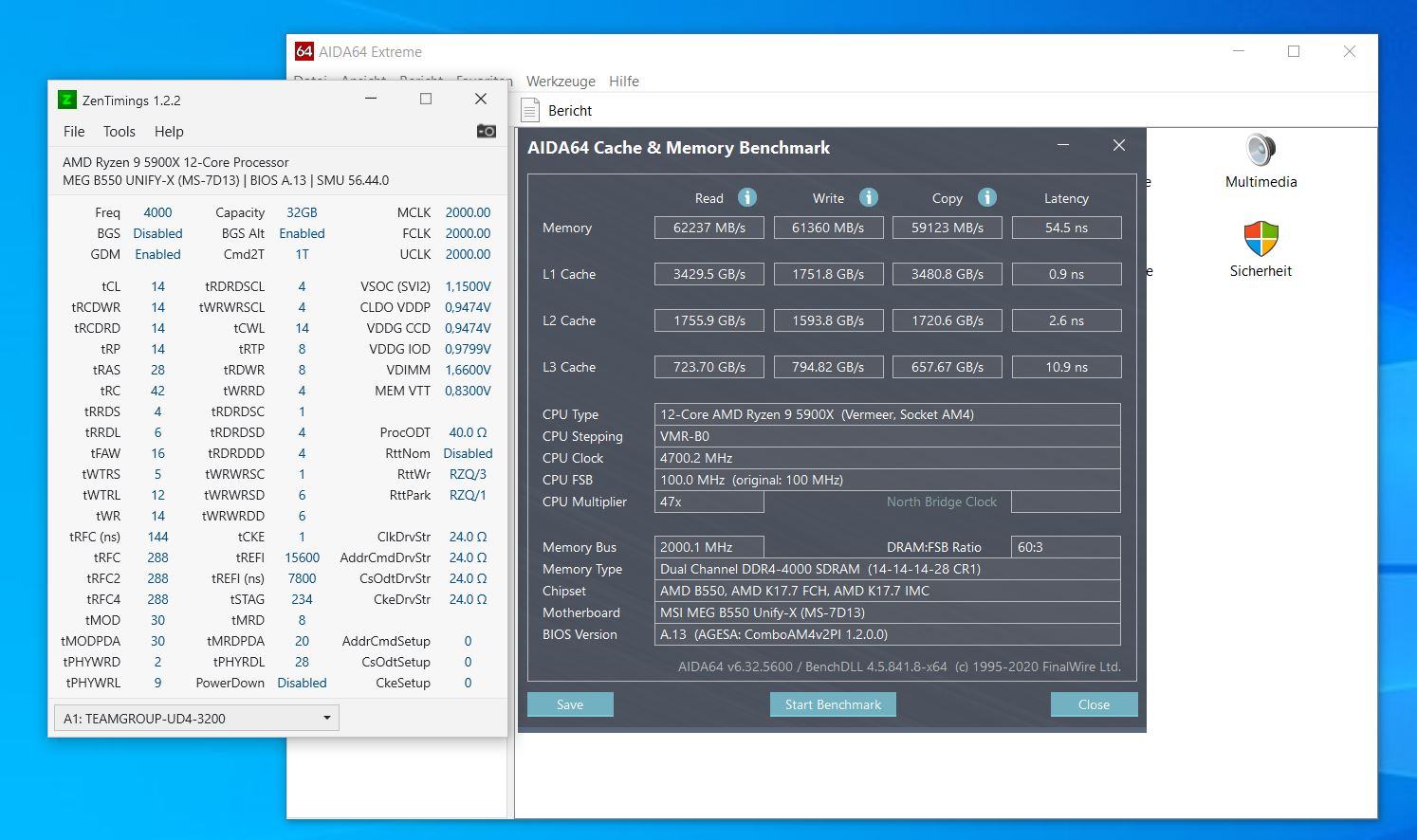Click the tRFC (ns) value 144
This screenshot has height=840, width=1417.
157,537
